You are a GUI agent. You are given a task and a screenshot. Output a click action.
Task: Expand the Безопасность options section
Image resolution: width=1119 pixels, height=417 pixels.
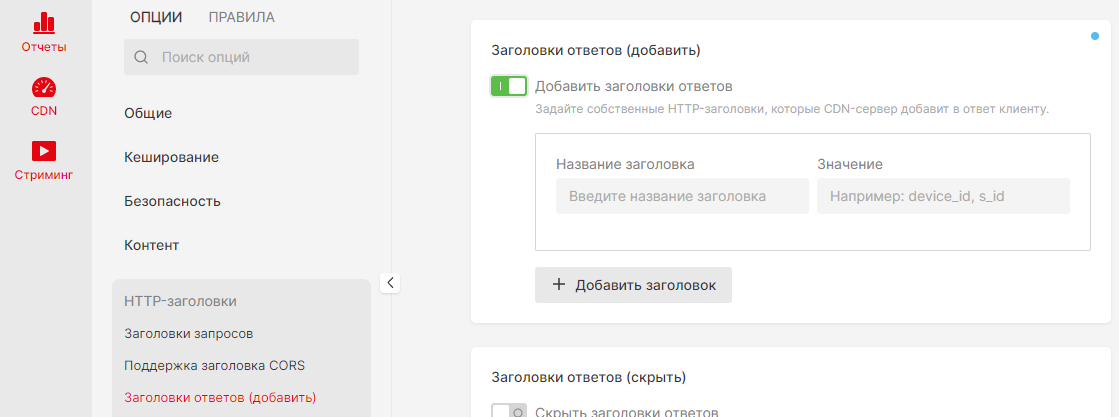[x=172, y=201]
